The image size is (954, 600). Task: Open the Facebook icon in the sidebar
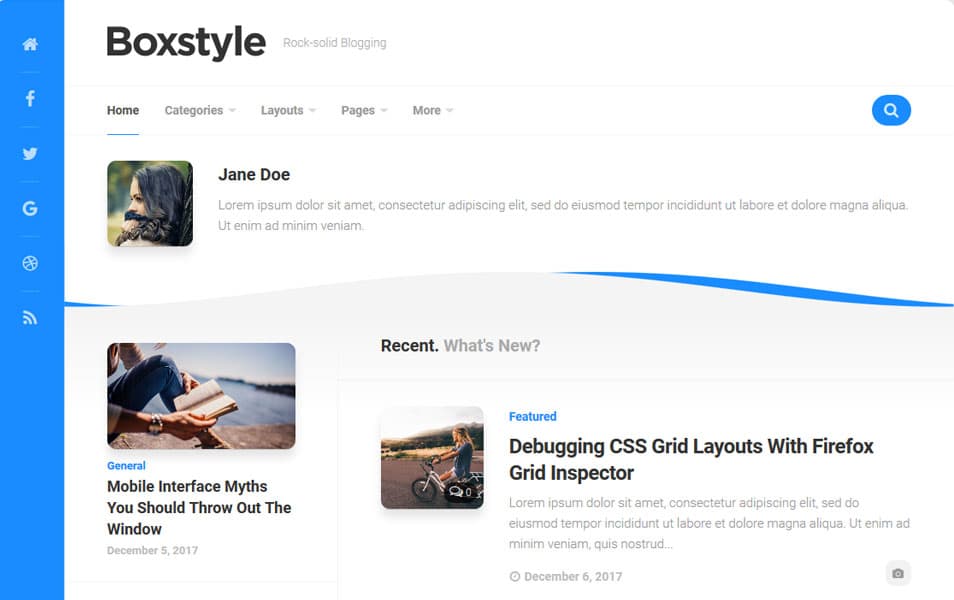click(x=30, y=98)
